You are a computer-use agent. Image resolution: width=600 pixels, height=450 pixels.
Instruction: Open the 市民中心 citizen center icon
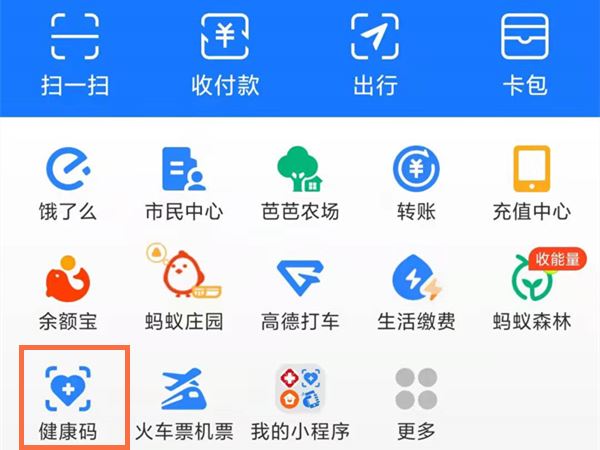tap(184, 169)
